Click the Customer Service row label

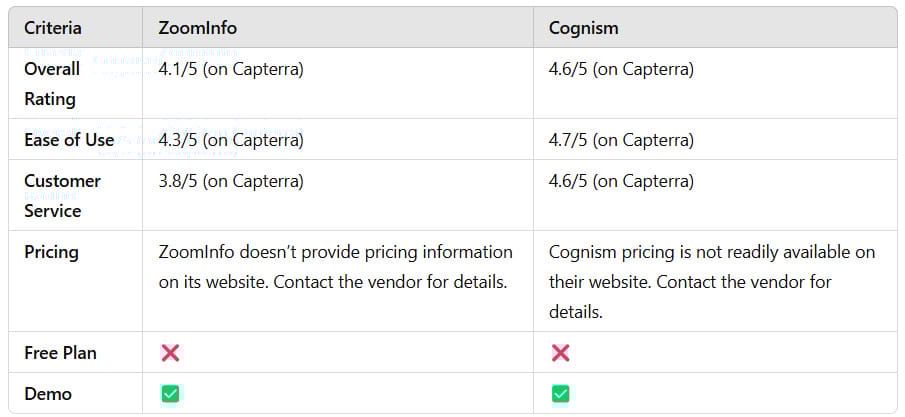click(x=62, y=196)
